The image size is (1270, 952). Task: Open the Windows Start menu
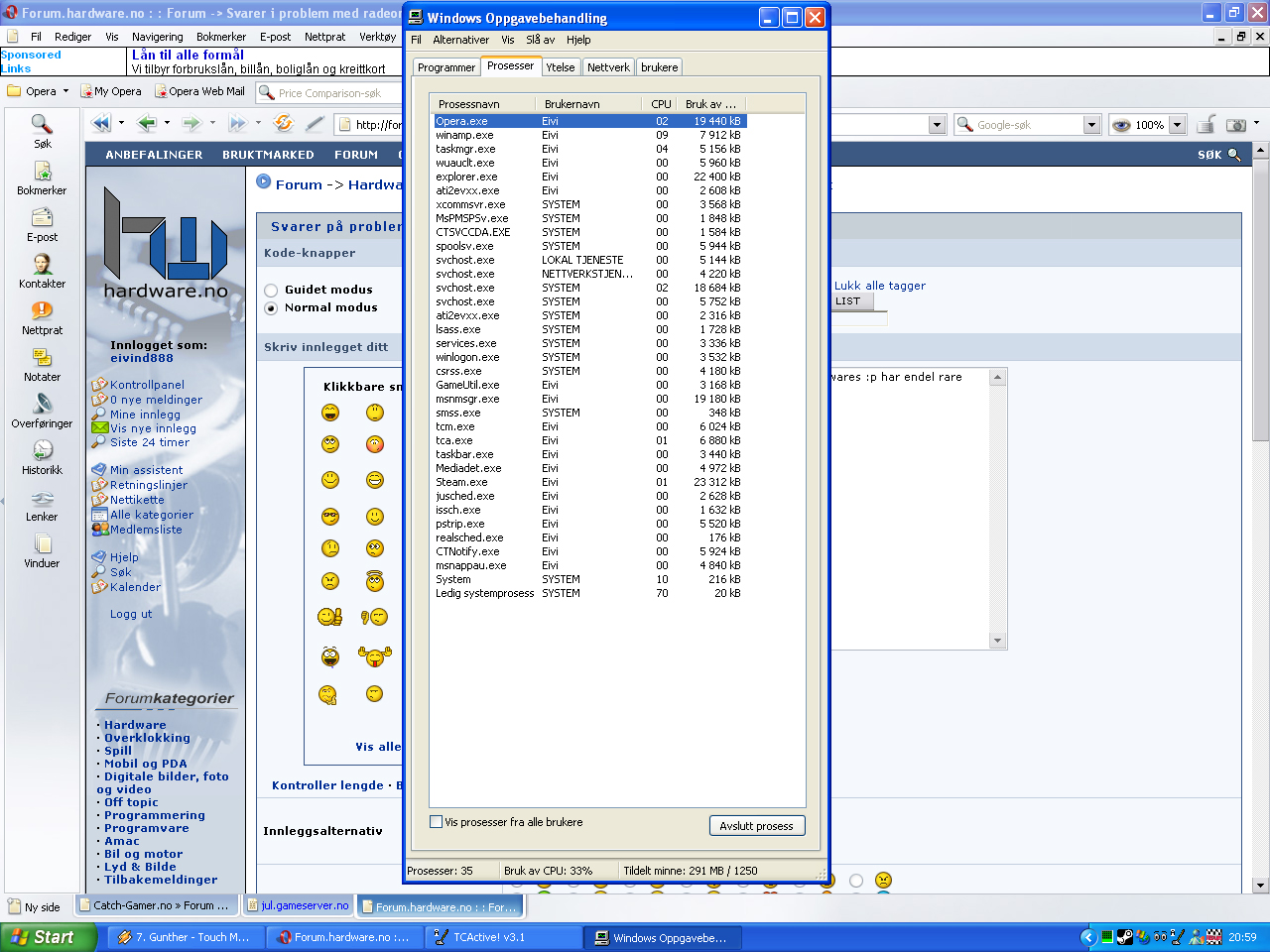coord(49,937)
